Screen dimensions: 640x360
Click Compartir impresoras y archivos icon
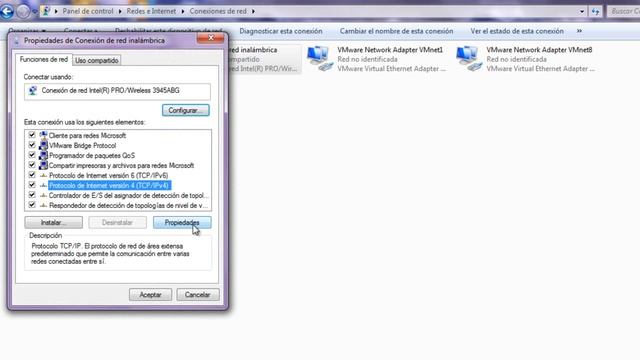(x=43, y=165)
